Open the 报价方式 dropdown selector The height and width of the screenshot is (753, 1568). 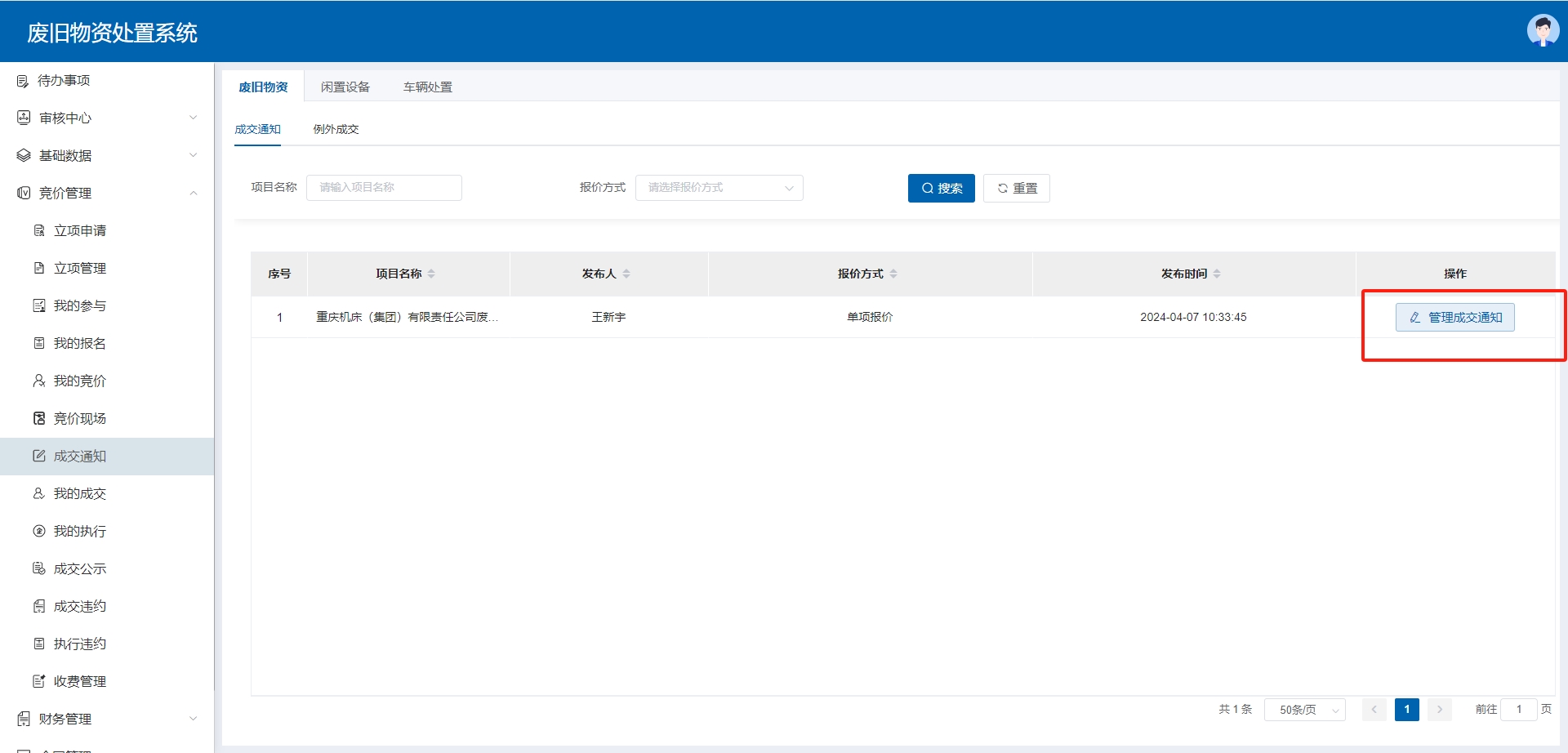(719, 188)
